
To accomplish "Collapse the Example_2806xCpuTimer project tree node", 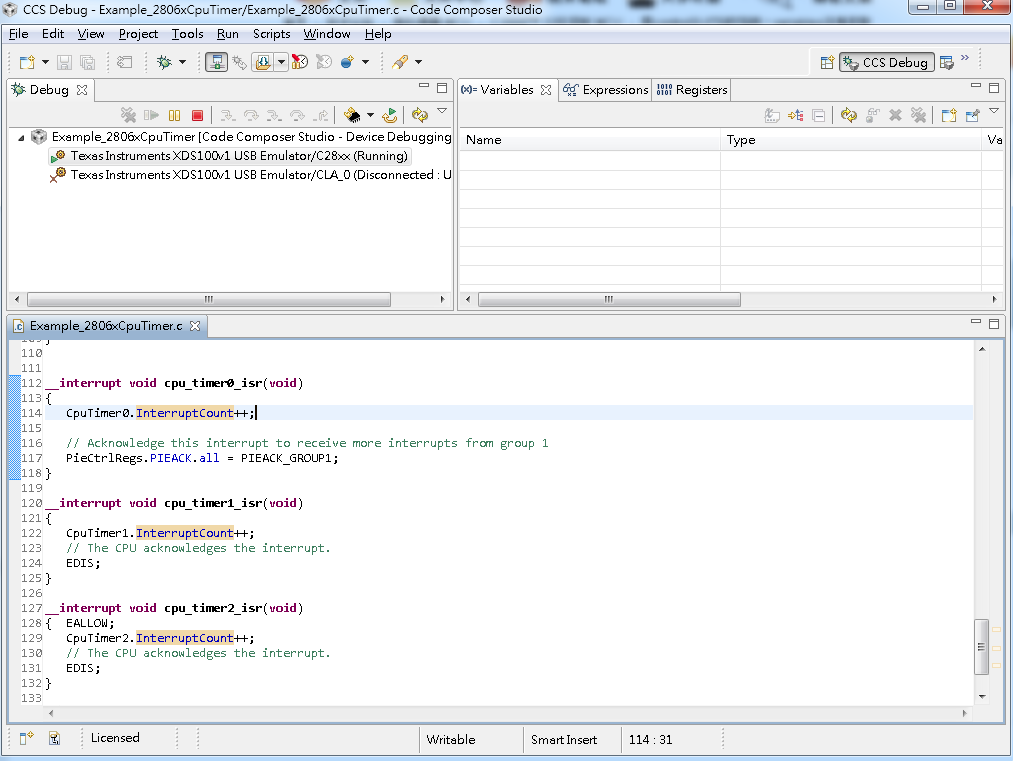I will pyautogui.click(x=22, y=137).
